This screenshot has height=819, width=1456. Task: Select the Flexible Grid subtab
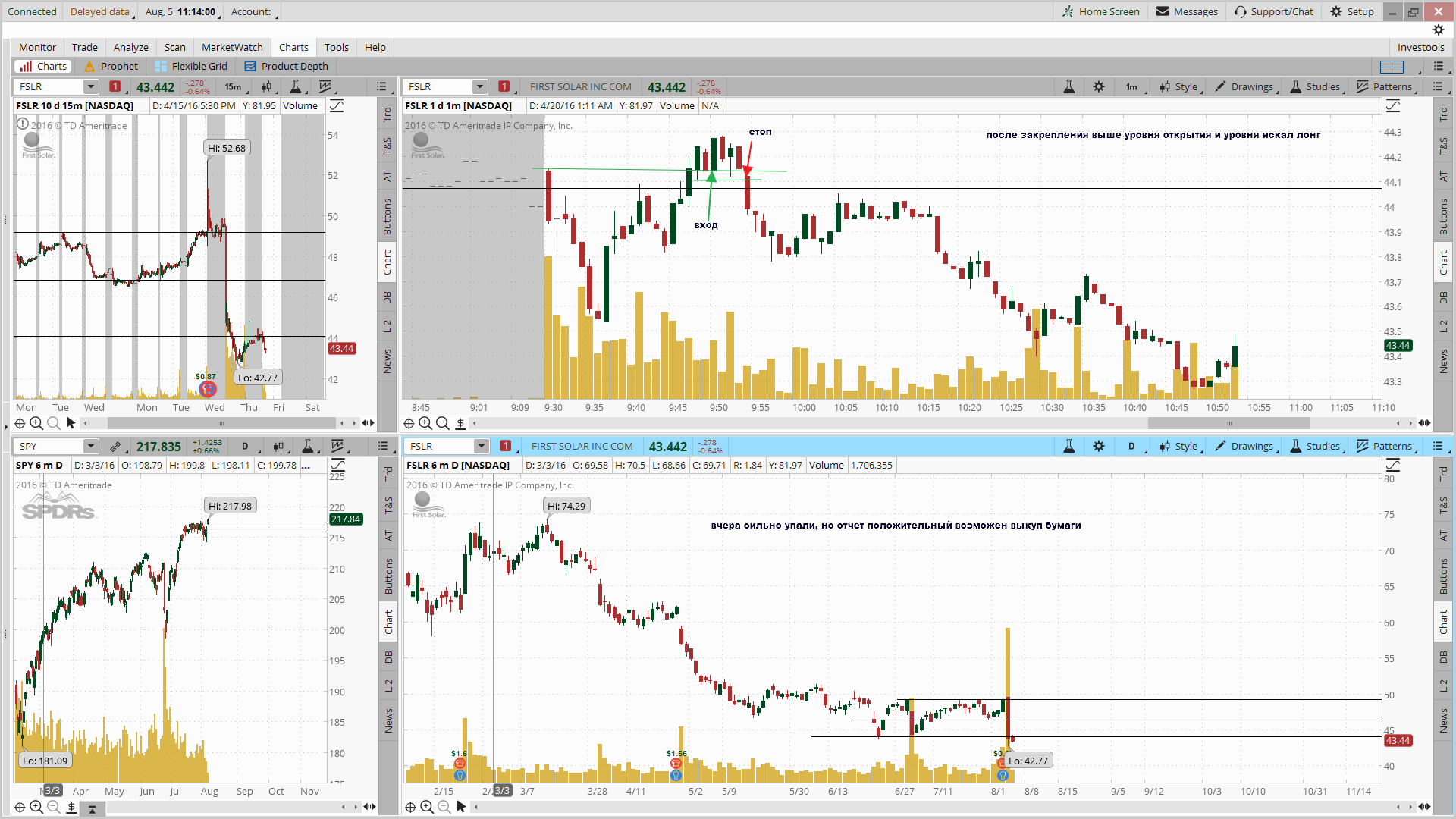[x=191, y=66]
